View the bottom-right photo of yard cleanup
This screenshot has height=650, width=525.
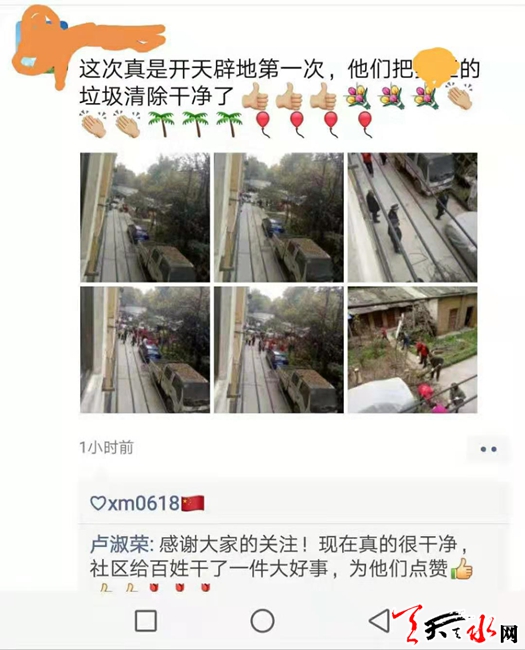413,349
